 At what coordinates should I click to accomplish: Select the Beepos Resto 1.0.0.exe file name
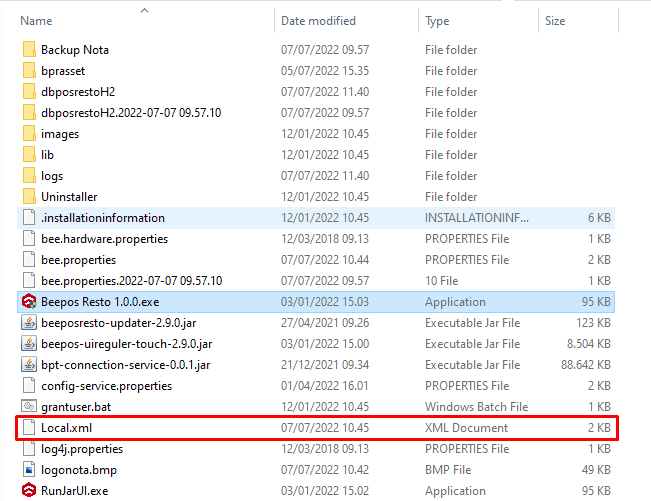(100, 302)
